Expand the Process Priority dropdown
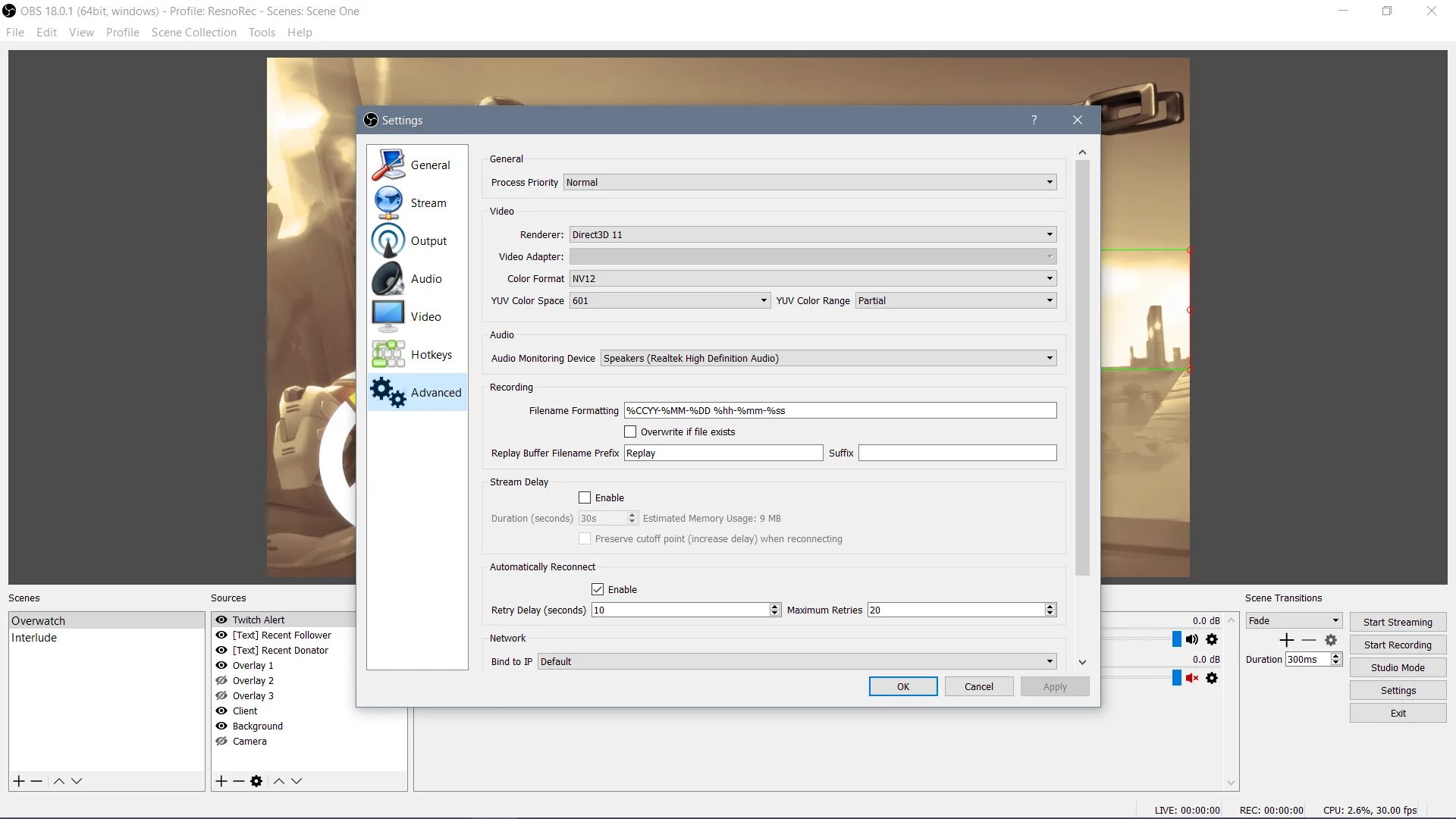The image size is (1456, 819). click(1050, 182)
